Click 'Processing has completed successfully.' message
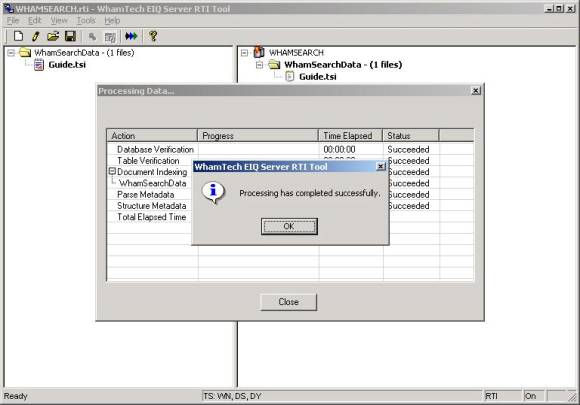The width and height of the screenshot is (580, 405). [x=310, y=193]
